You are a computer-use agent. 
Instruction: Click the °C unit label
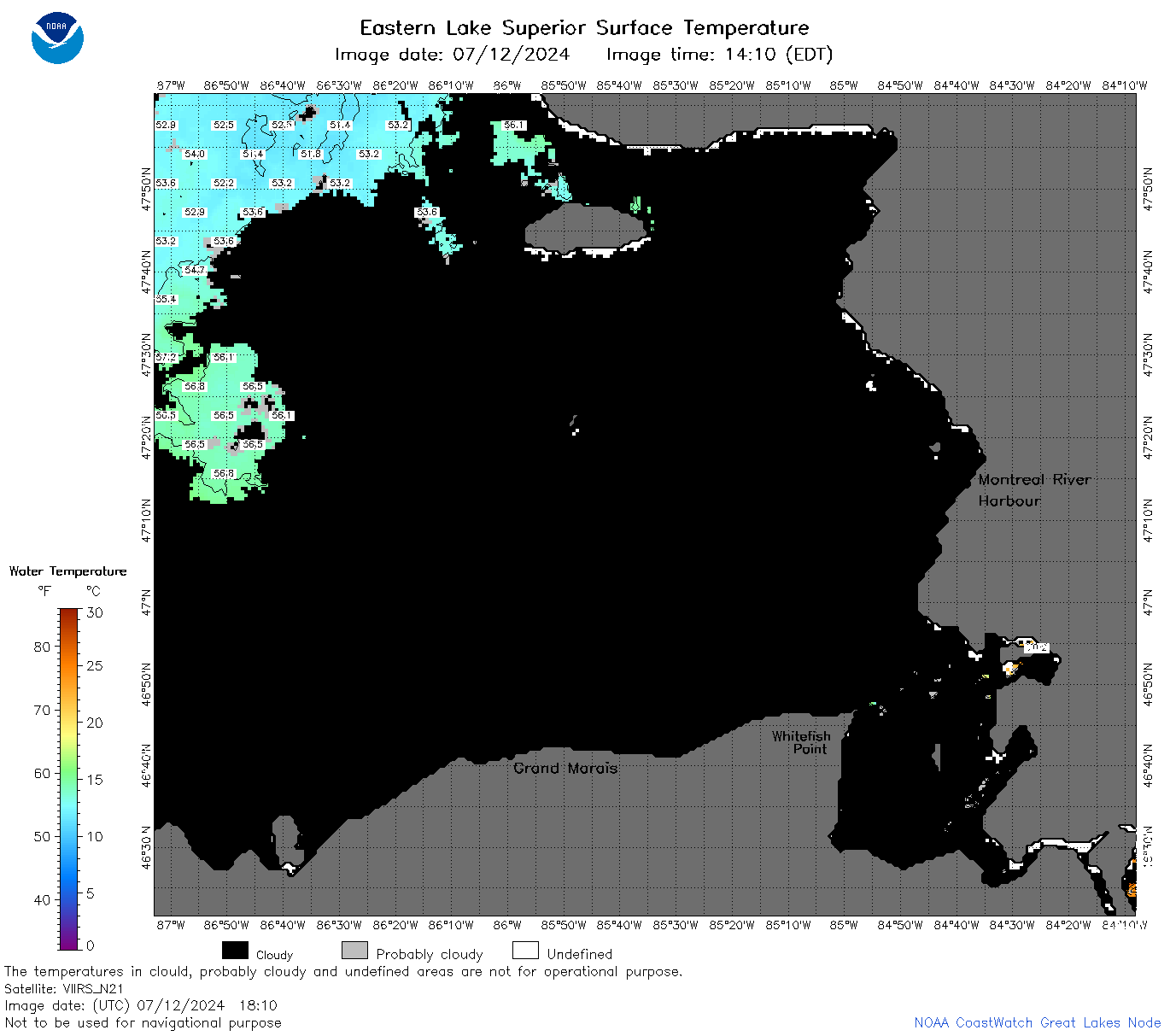point(93,591)
